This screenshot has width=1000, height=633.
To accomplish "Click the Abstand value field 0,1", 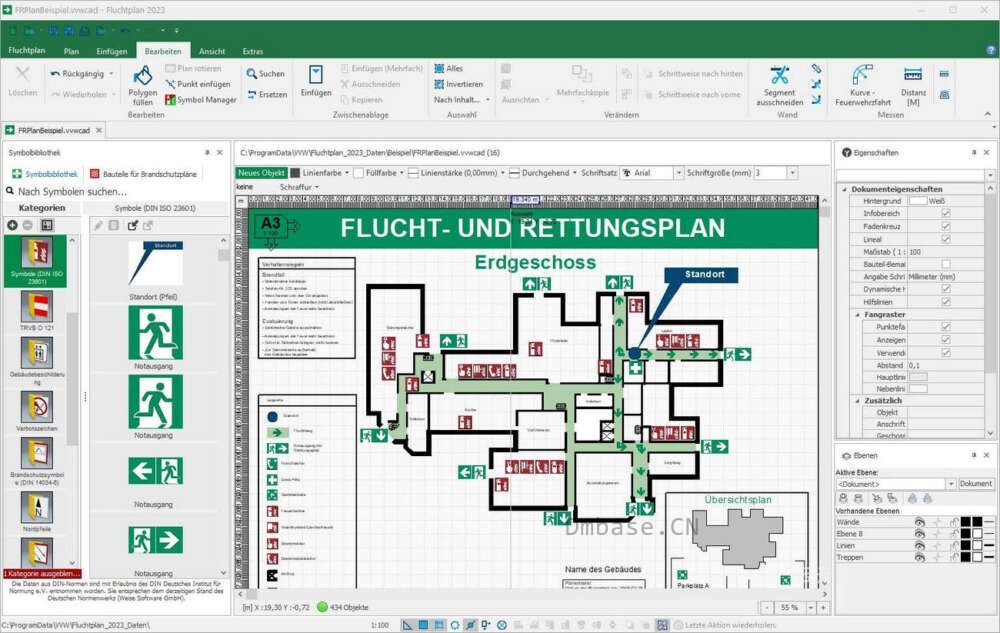I will [946, 365].
